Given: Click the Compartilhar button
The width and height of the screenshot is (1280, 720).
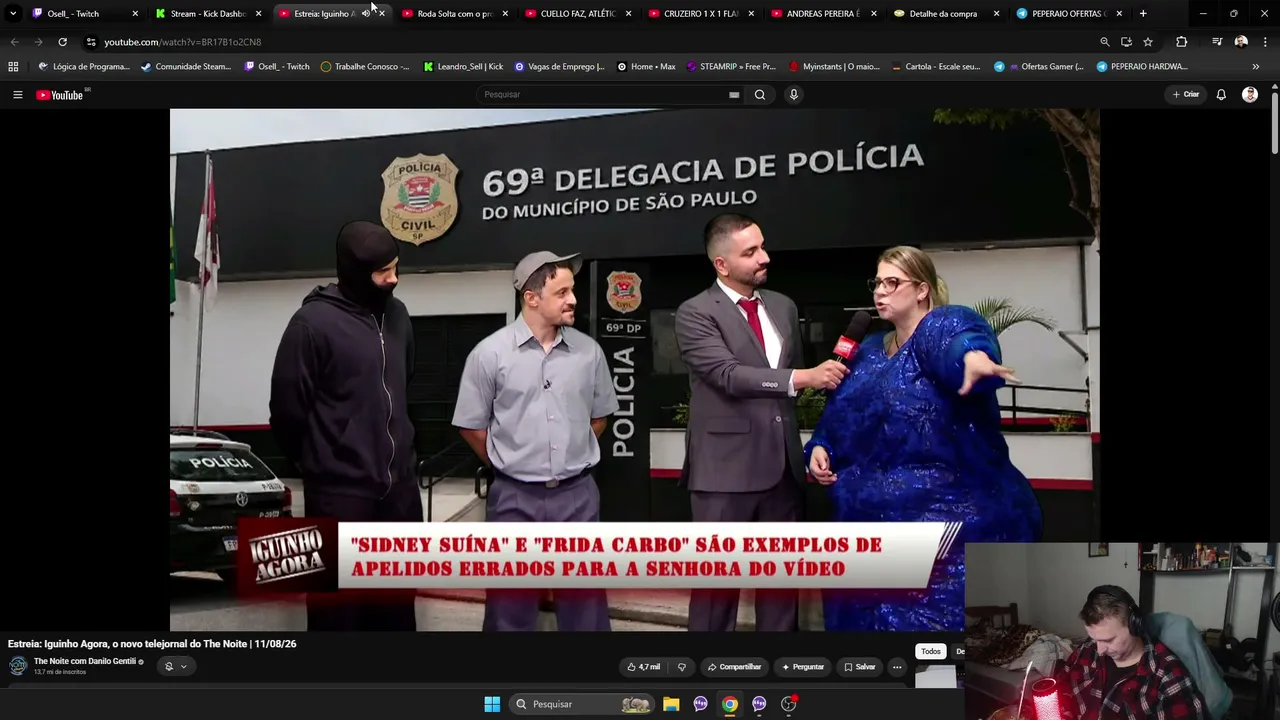Looking at the screenshot, I should [734, 667].
